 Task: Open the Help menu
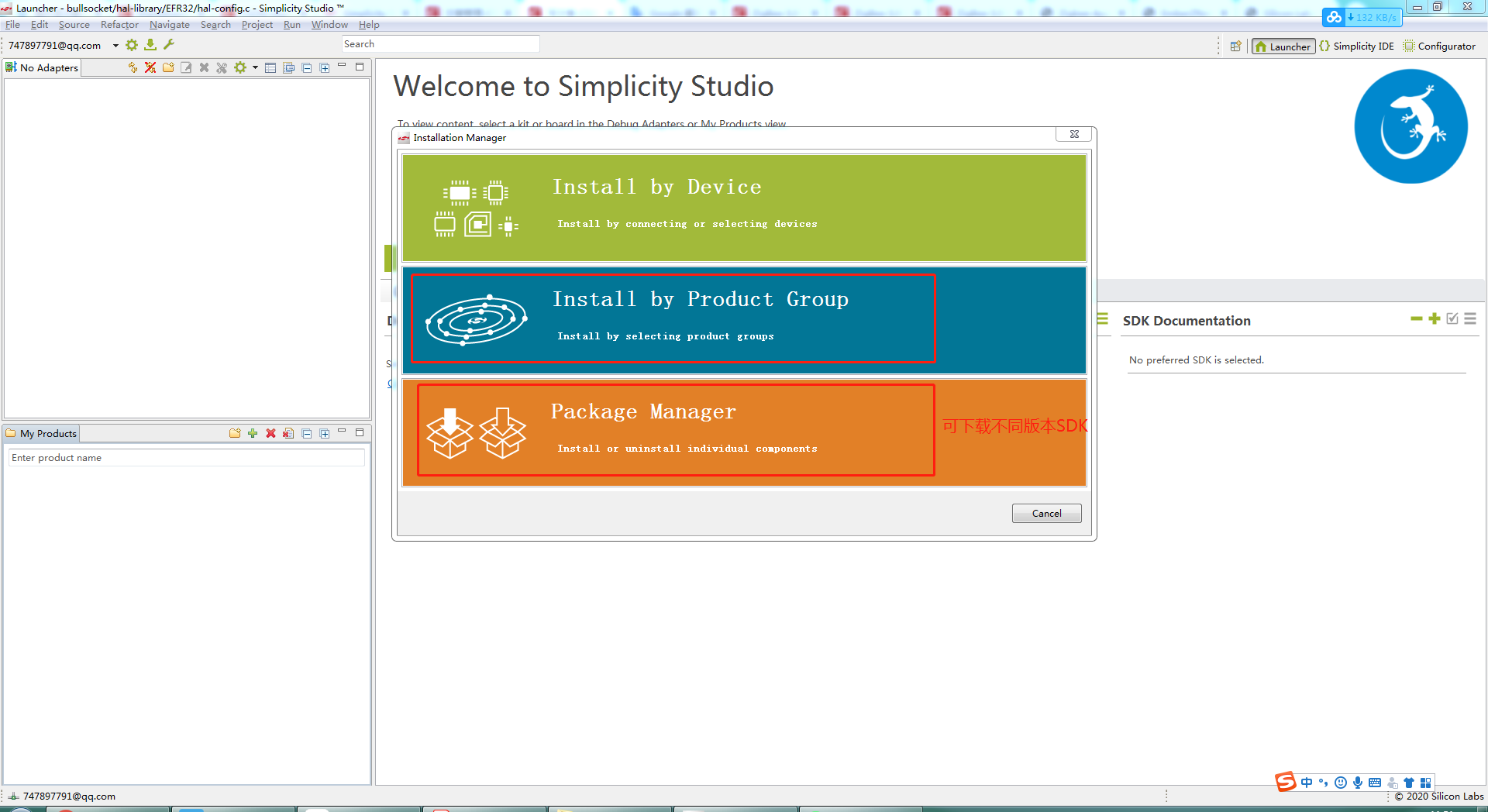tap(369, 25)
